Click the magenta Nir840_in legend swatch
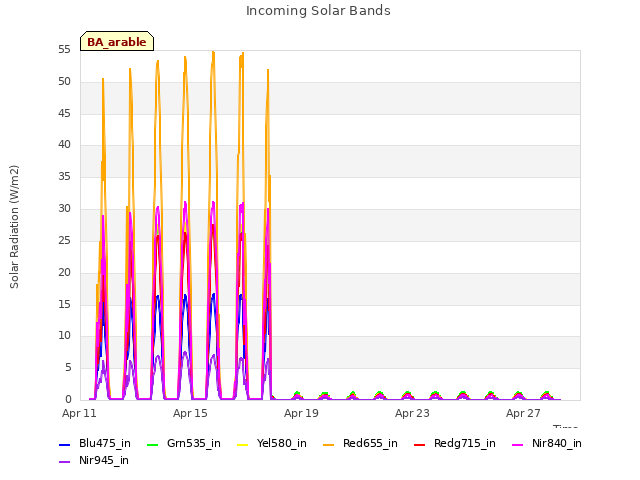The image size is (640, 480). [518, 444]
